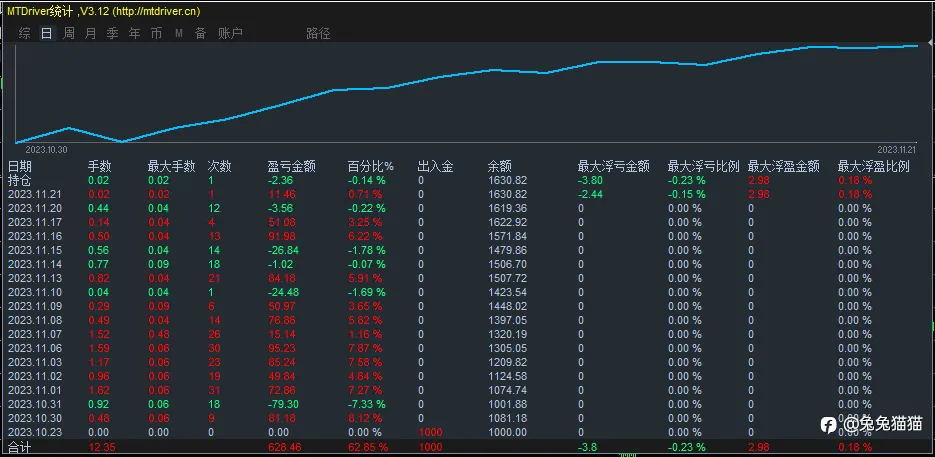The height and width of the screenshot is (457, 935).
Task: Open the 周 weekly statistics tab
Action: click(x=69, y=33)
